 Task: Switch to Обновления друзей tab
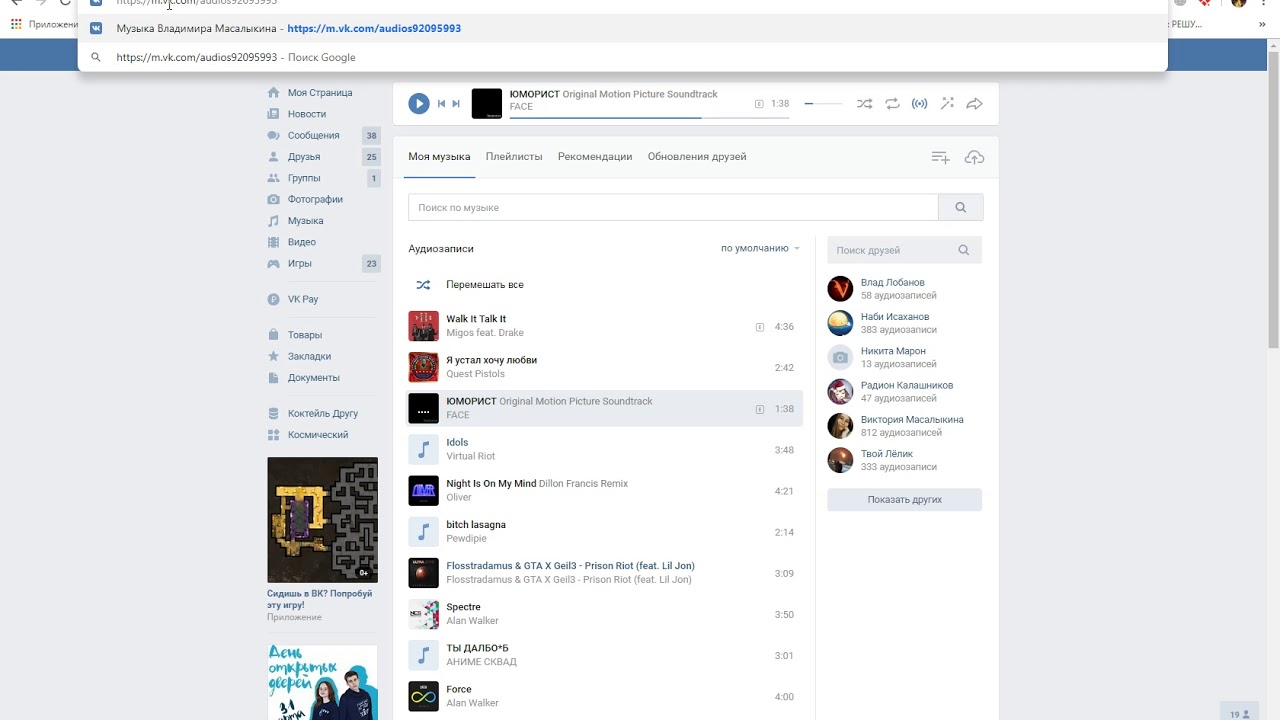pos(697,157)
